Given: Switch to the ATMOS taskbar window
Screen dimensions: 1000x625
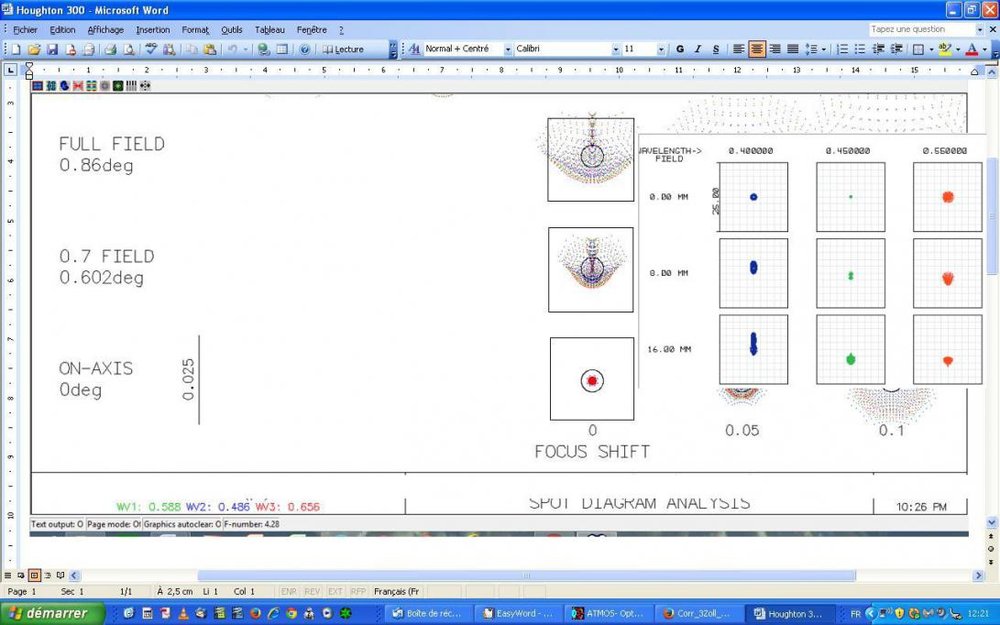Looking at the screenshot, I should click(608, 614).
